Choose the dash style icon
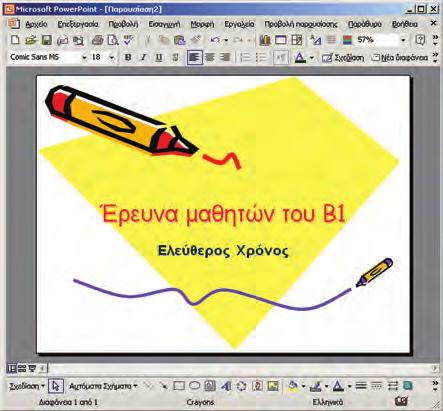 click(x=377, y=386)
